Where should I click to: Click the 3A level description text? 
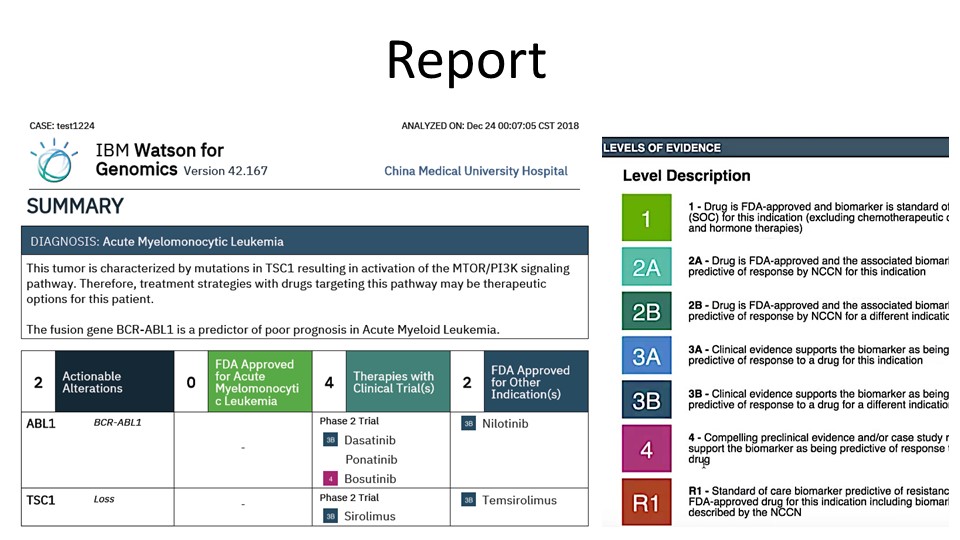click(x=818, y=354)
